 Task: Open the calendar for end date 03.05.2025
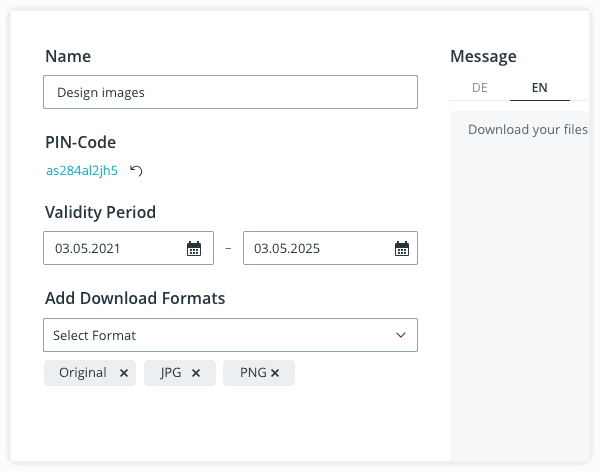402,248
